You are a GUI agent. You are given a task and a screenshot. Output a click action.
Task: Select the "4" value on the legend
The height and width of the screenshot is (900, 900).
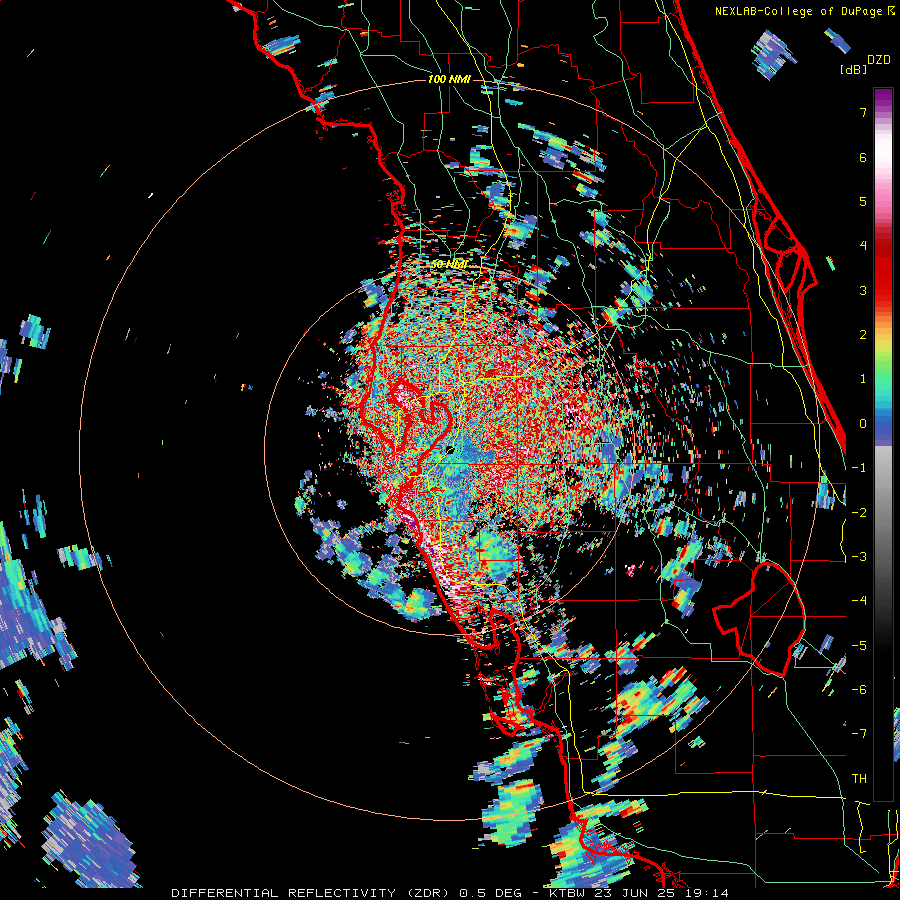[863, 246]
